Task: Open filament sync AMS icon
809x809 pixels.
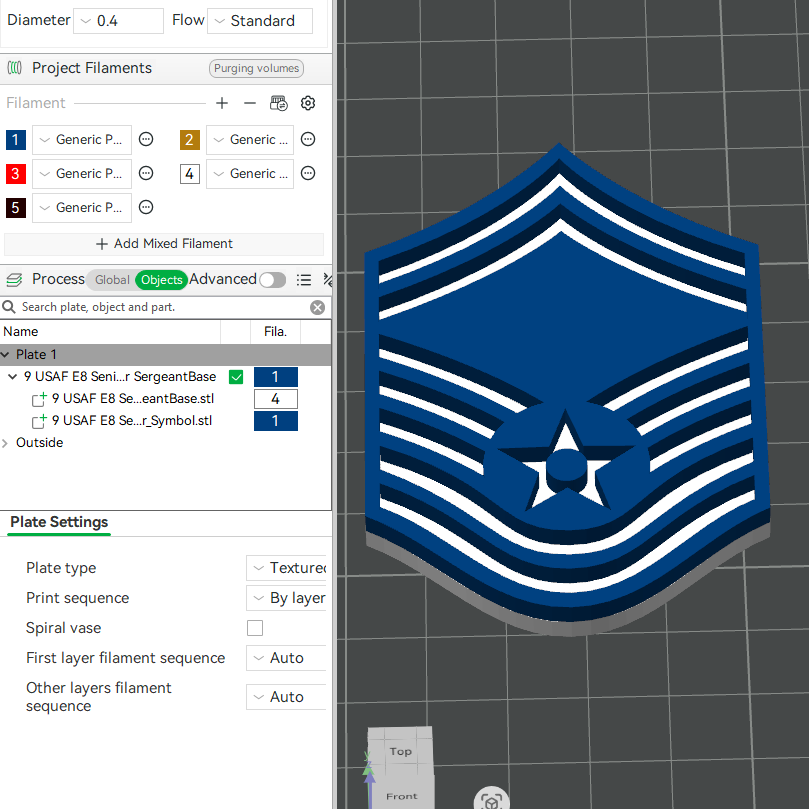Action: (x=279, y=103)
